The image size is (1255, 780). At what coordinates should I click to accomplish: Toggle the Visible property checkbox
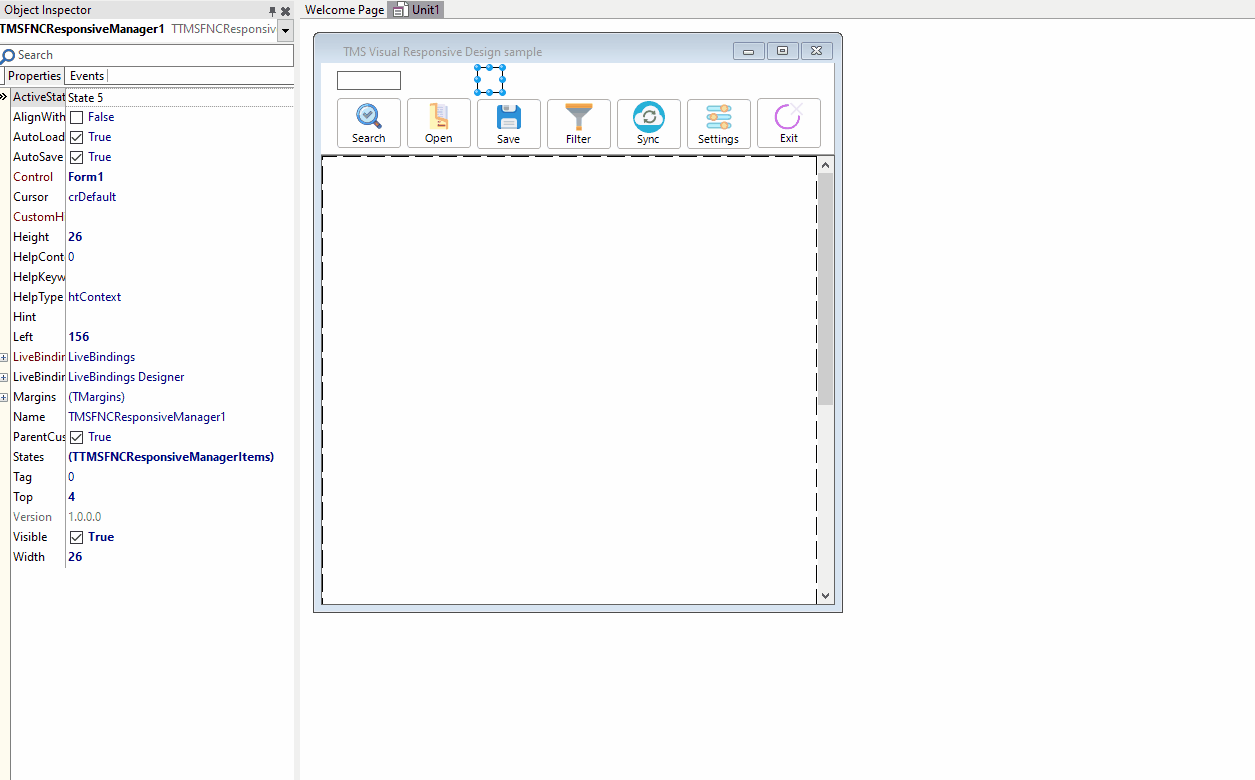(x=76, y=537)
